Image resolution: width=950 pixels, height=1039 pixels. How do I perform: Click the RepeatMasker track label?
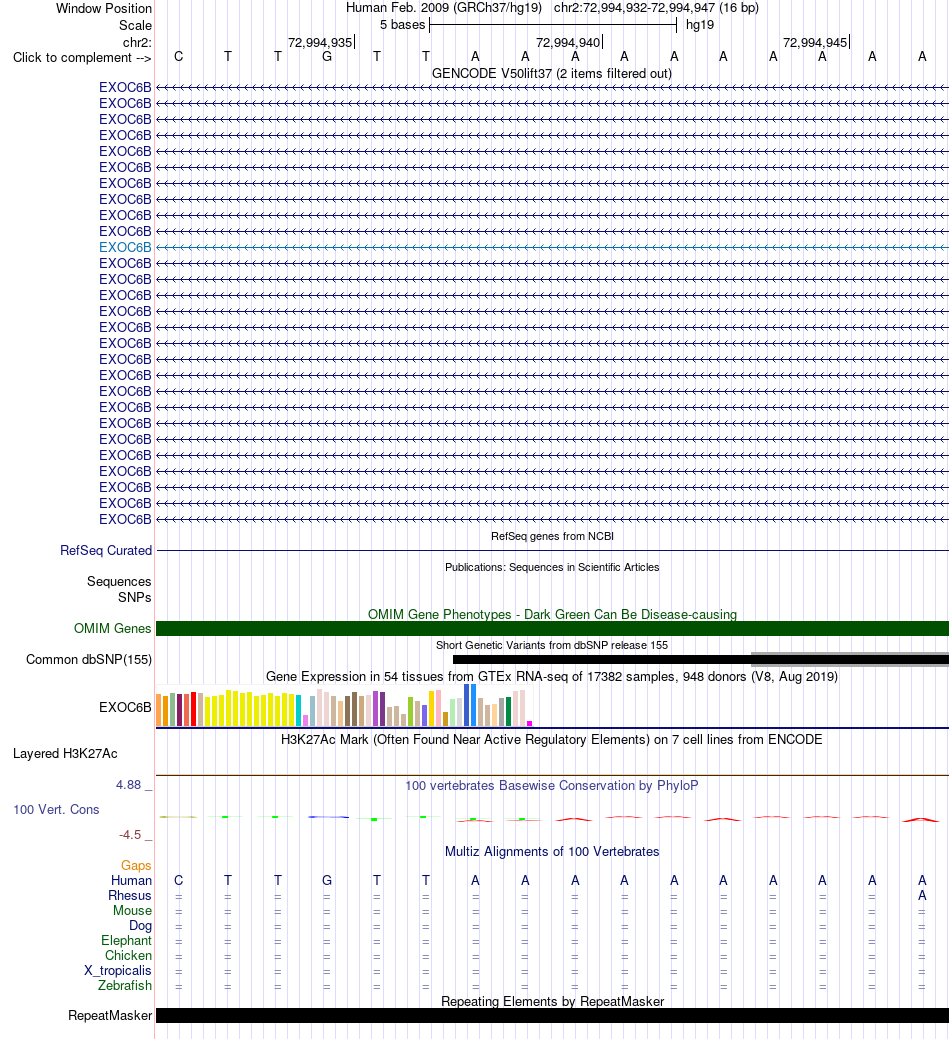point(110,1016)
